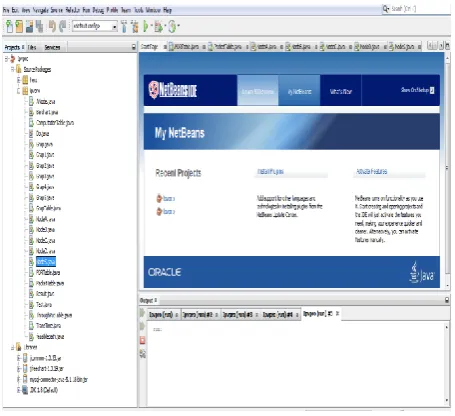
Task: Open the project configuration dropdown
Action: 114,26
